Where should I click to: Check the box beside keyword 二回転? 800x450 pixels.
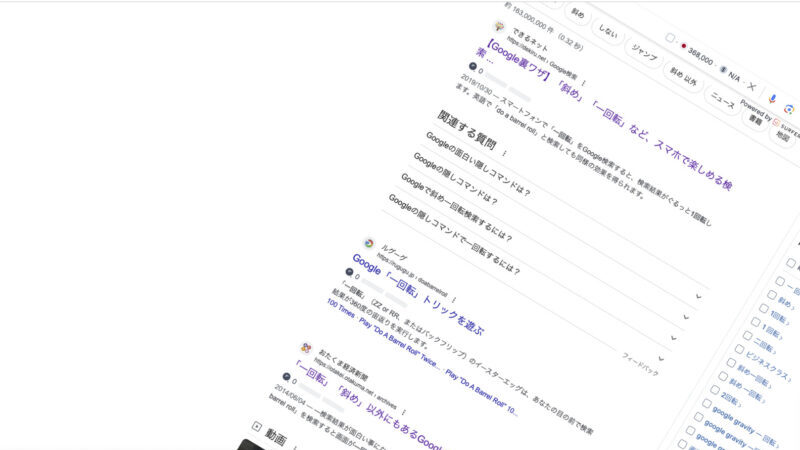747,336
